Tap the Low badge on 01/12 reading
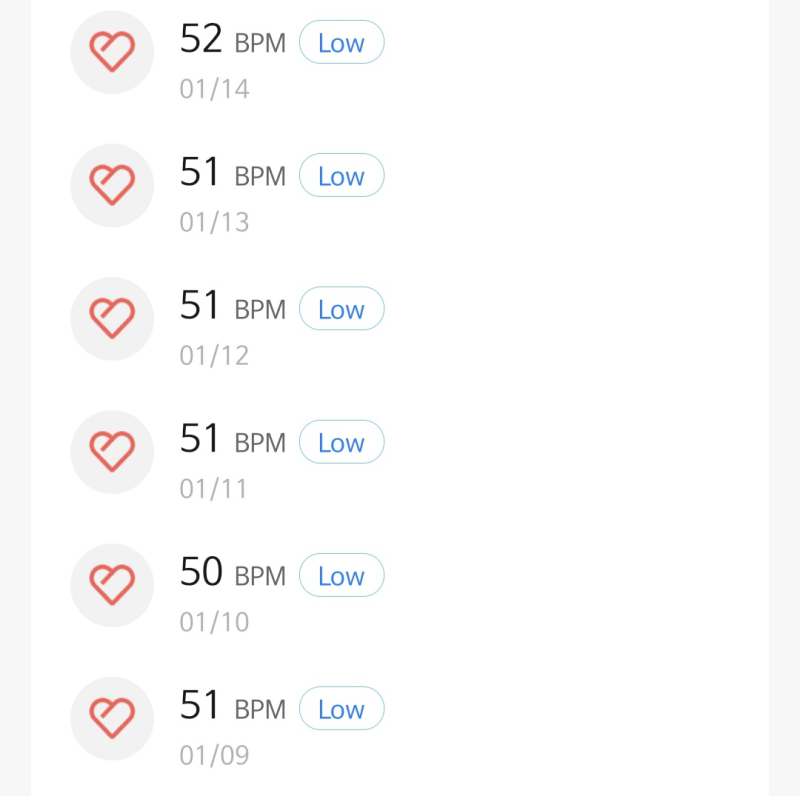 tap(341, 309)
